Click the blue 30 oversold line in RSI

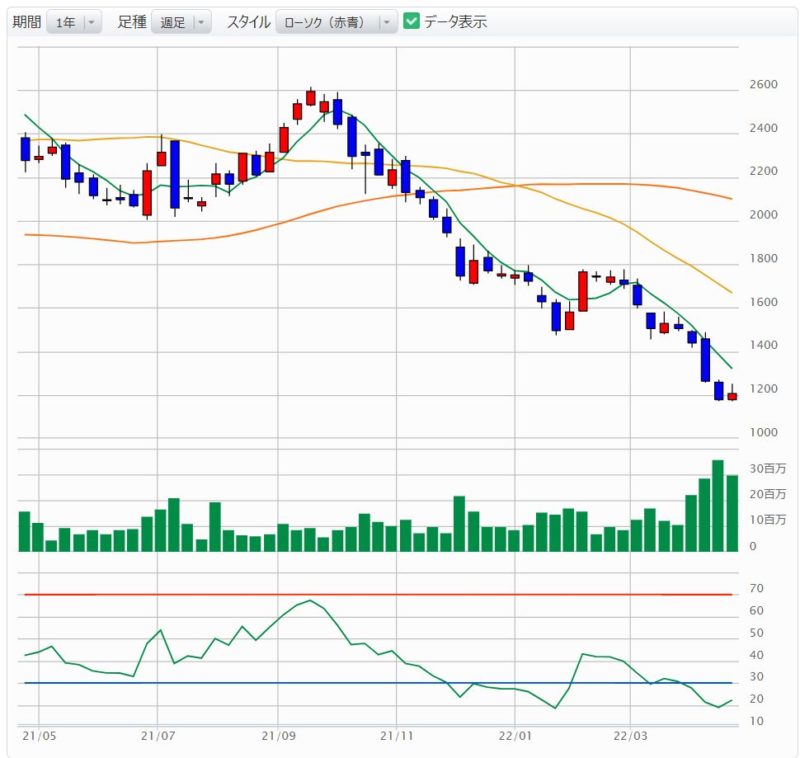400,683
